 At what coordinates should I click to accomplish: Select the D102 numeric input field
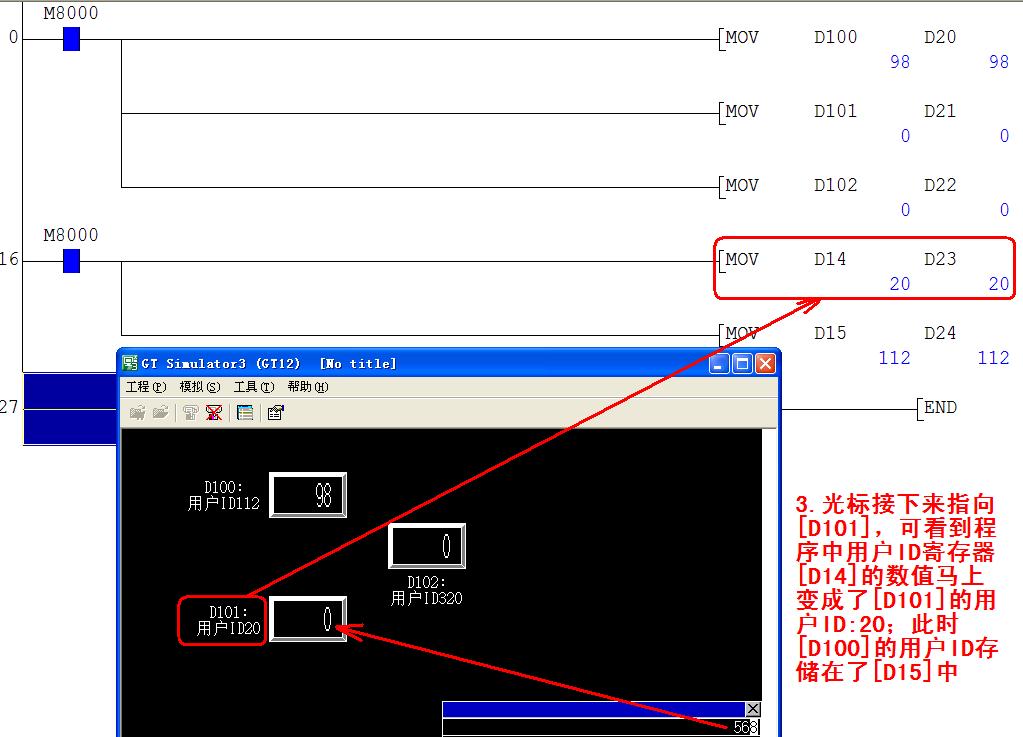[x=427, y=546]
